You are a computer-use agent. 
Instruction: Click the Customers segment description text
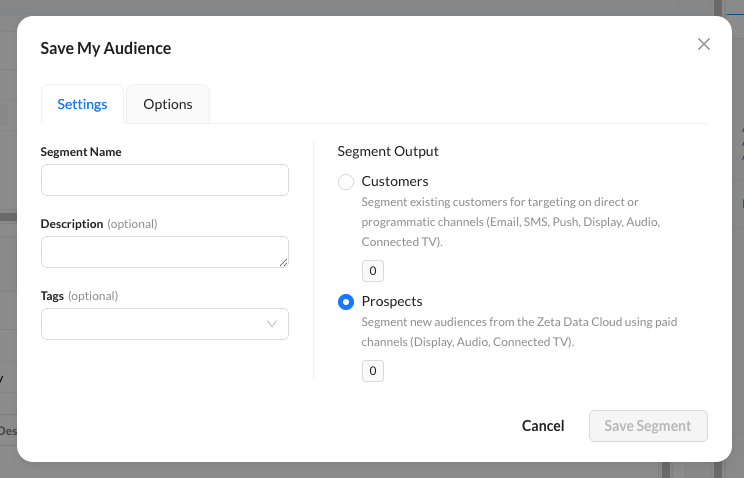pyautogui.click(x=510, y=222)
